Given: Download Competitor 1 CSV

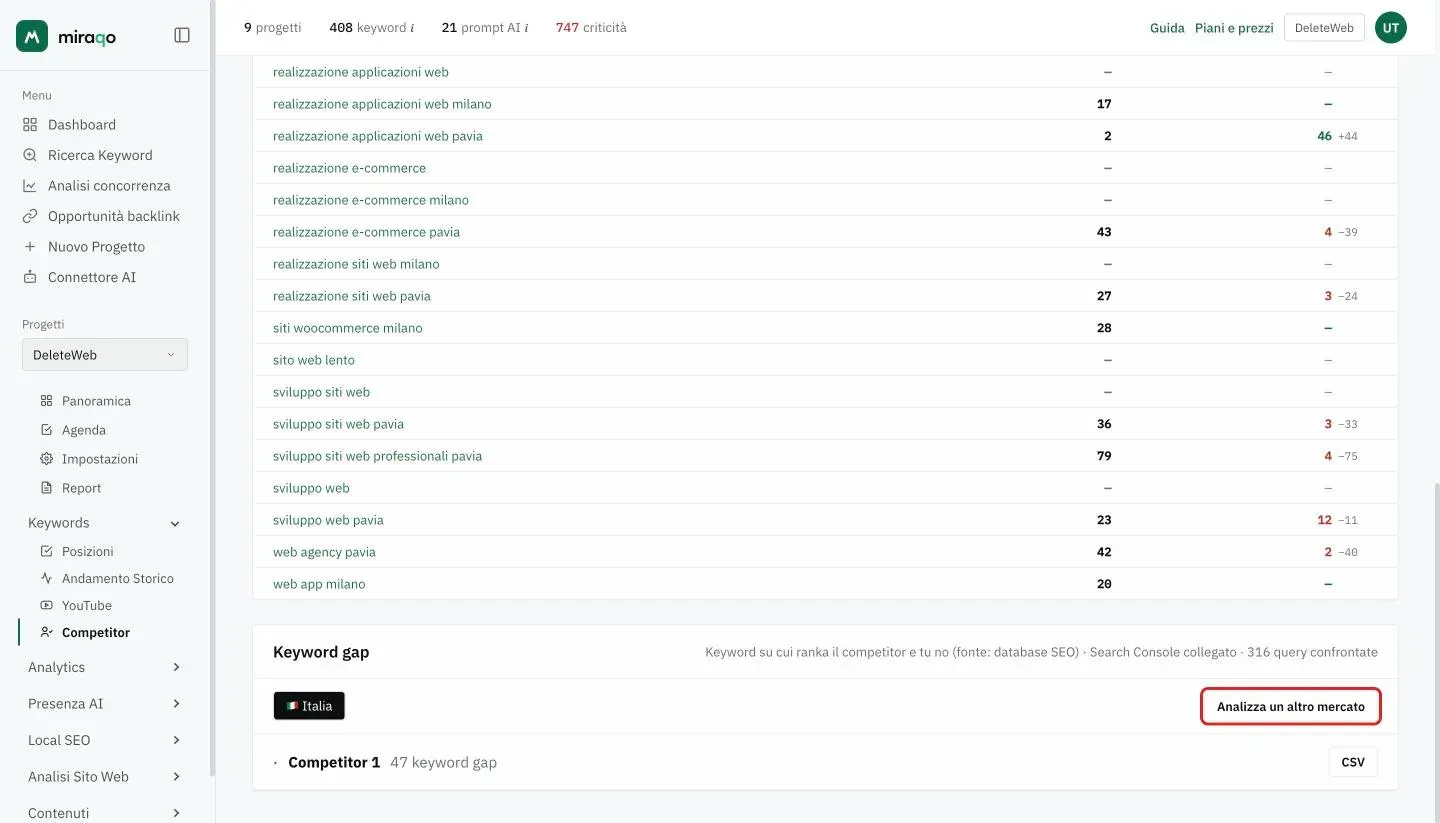Looking at the screenshot, I should 1353,762.
